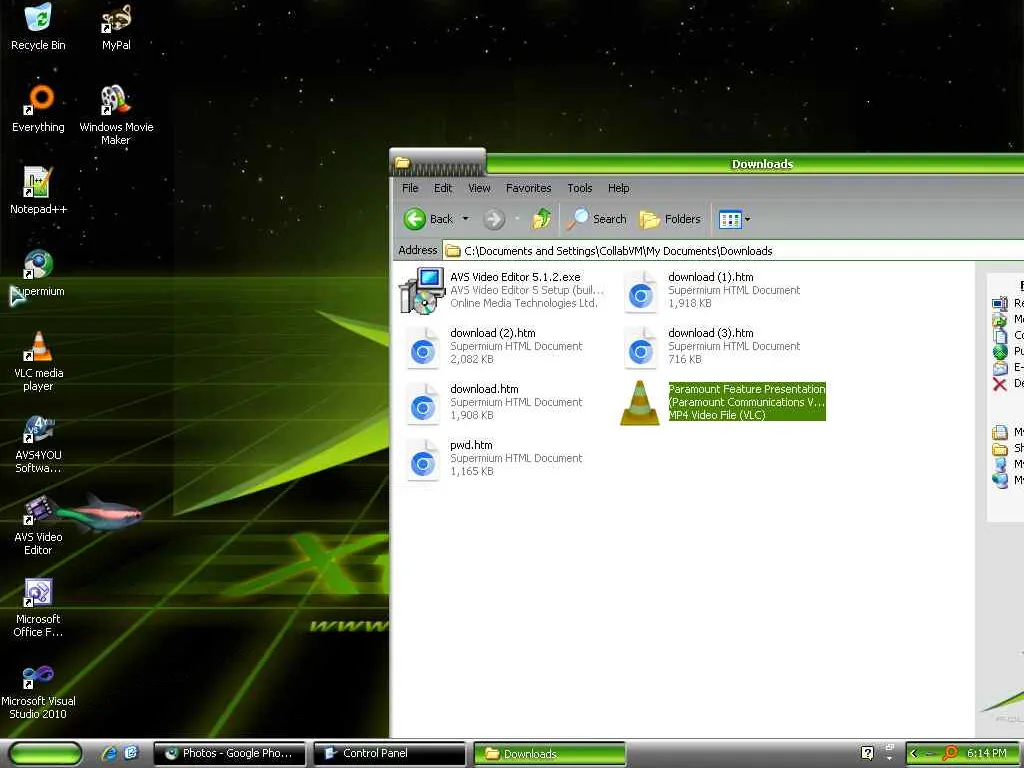Toggle the Folders pane

[x=669, y=219]
